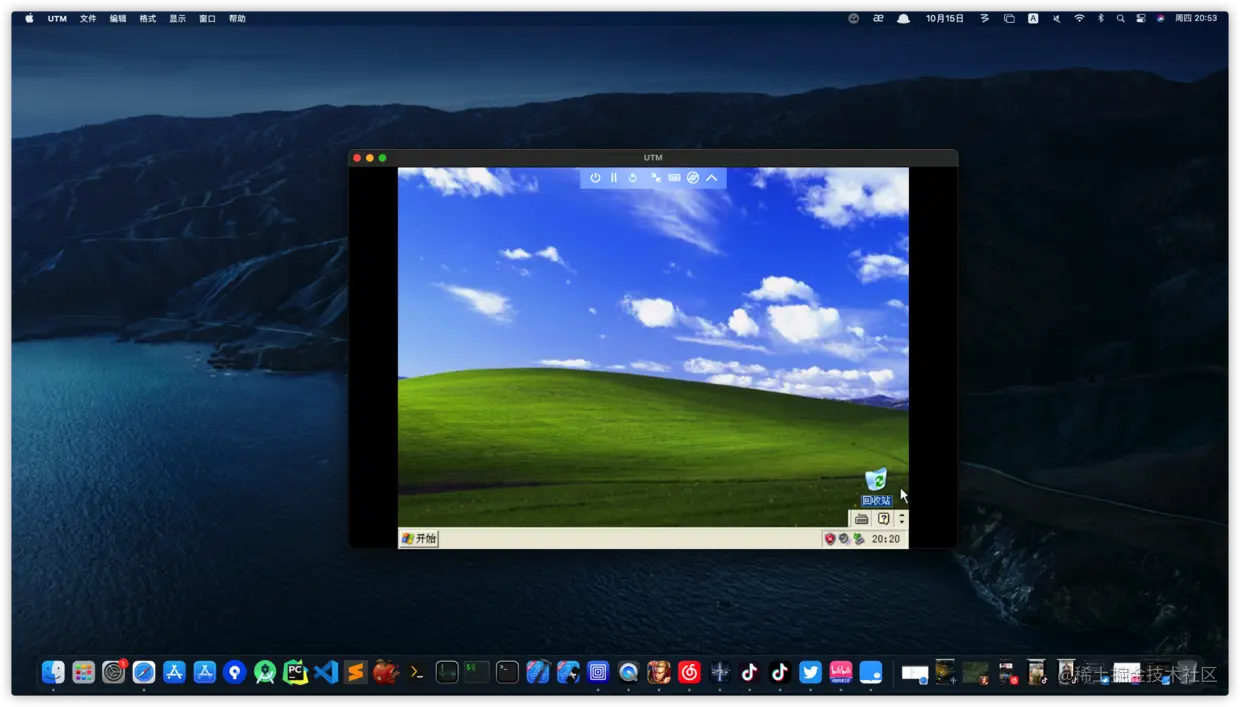Viewport: 1240px width, 707px height.
Task: Click the red tomato Dock icon
Action: pyautogui.click(x=386, y=672)
